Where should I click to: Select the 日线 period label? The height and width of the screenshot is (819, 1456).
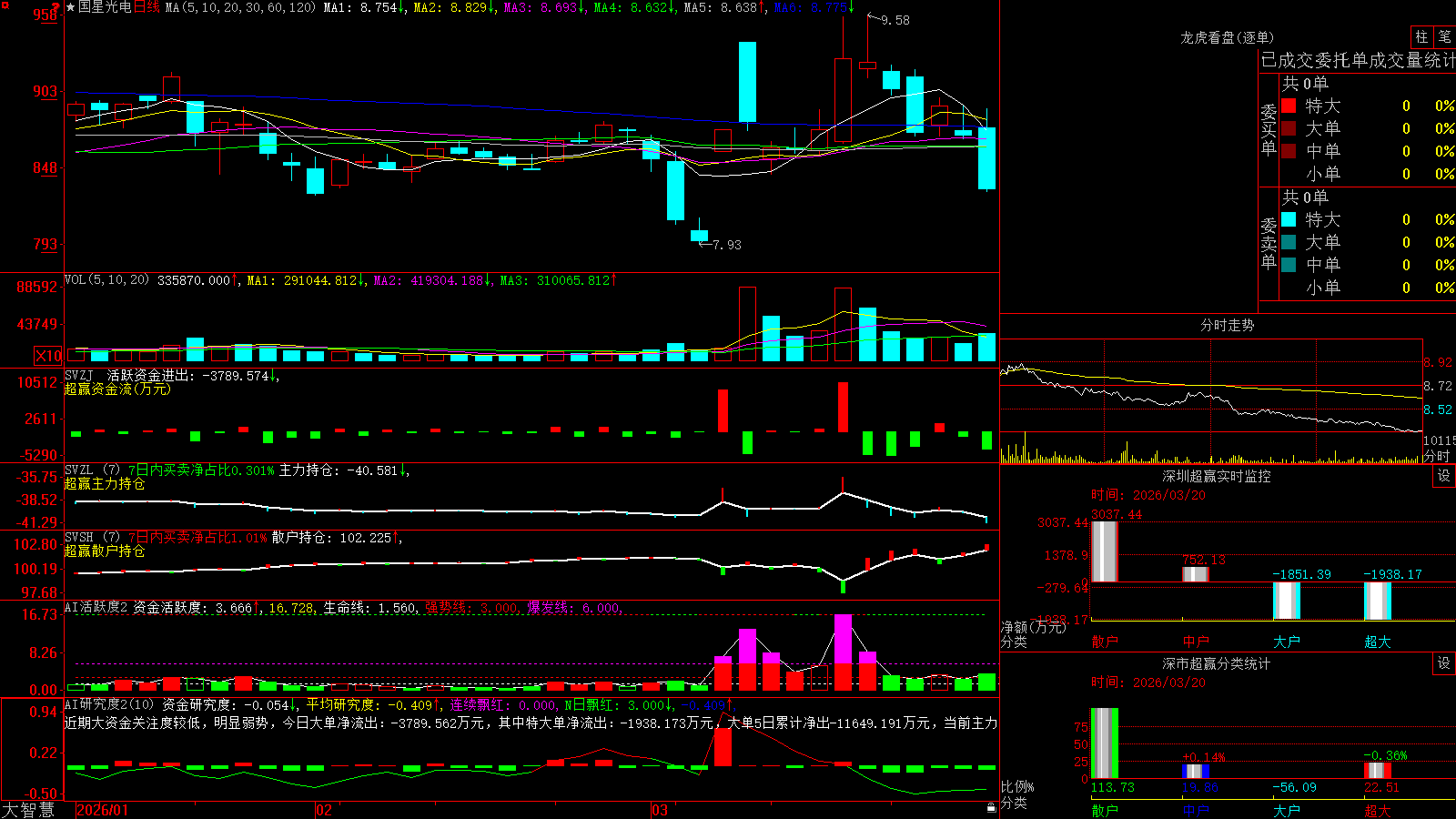click(x=147, y=7)
